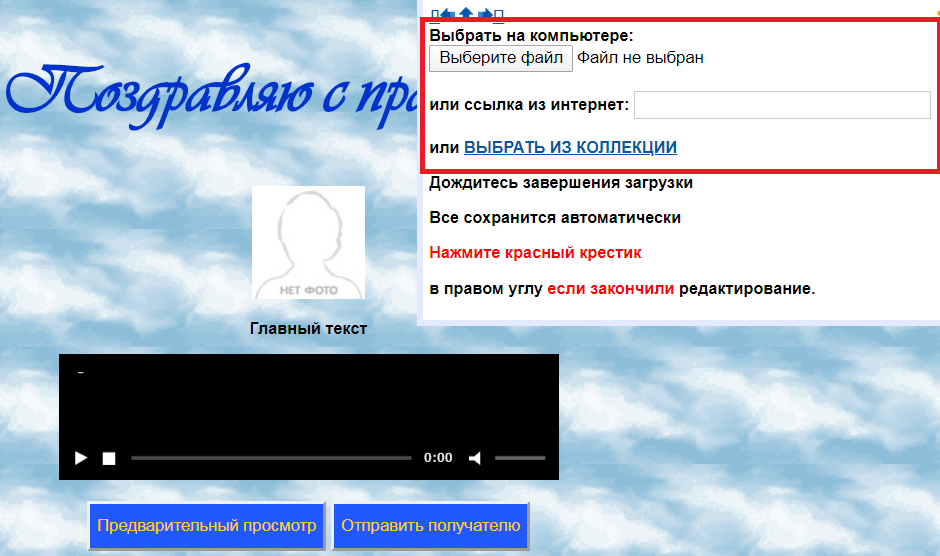
Task: Click the audio seek progress bar
Action: [x=271, y=458]
